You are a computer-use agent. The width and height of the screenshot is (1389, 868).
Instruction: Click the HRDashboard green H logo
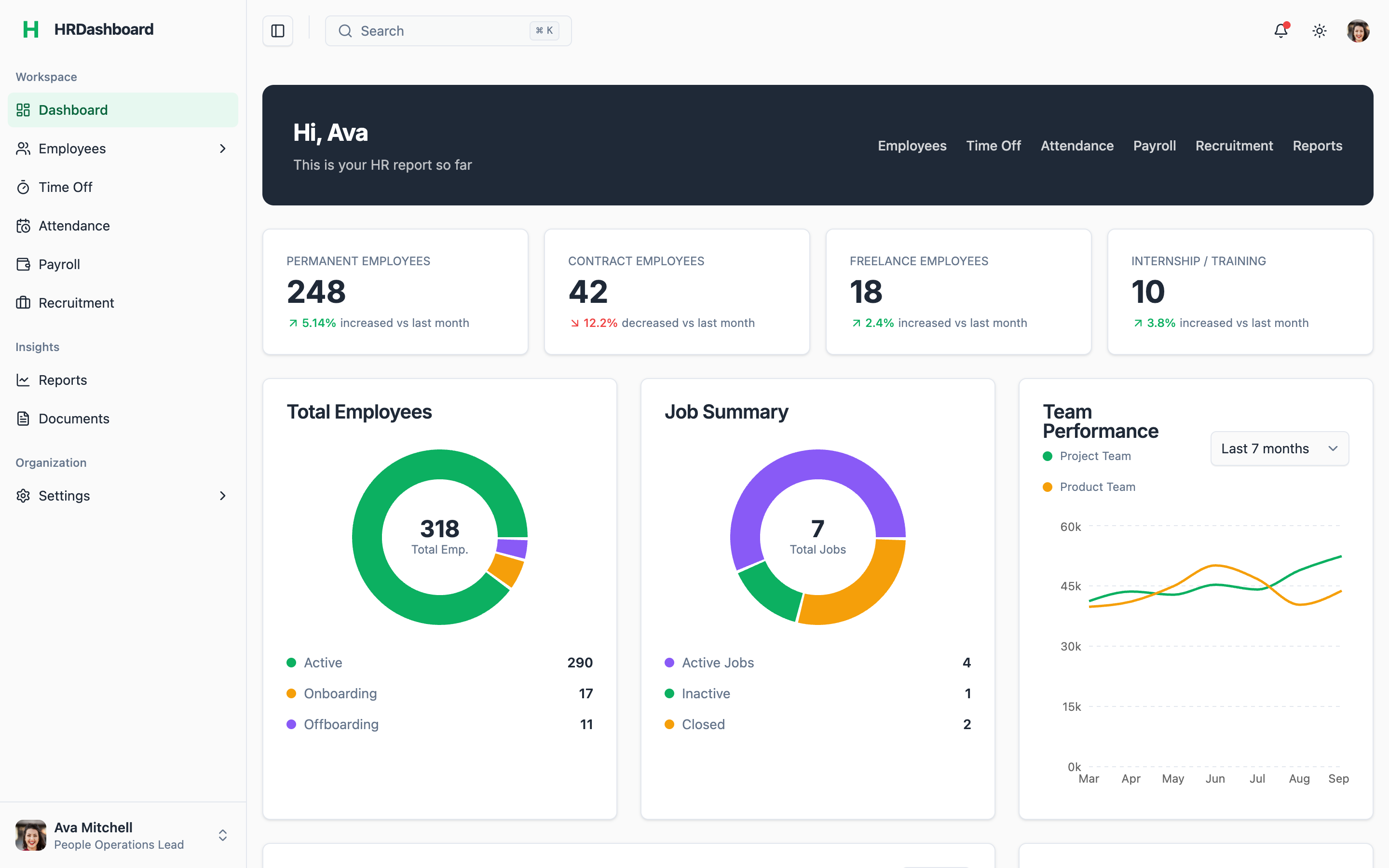(x=30, y=29)
